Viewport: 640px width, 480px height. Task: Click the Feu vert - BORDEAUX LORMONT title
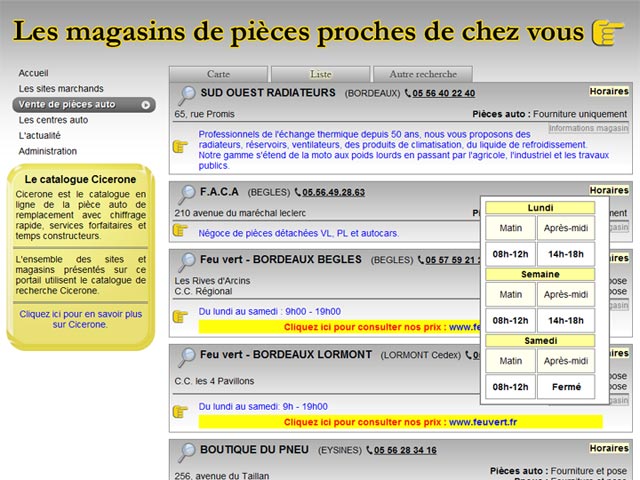tap(286, 354)
